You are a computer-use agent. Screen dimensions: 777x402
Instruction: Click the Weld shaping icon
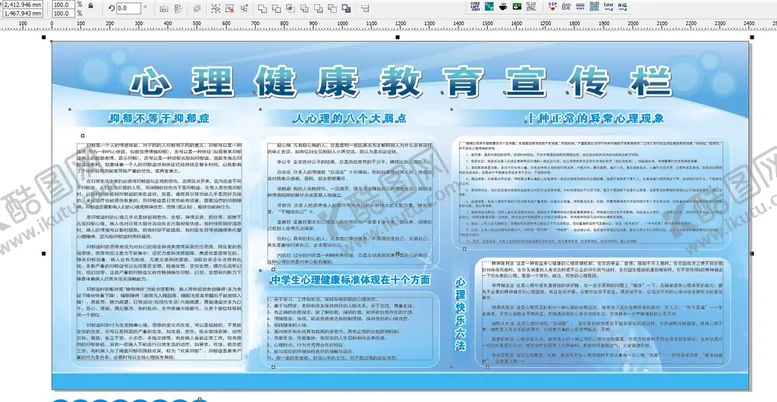263,8
